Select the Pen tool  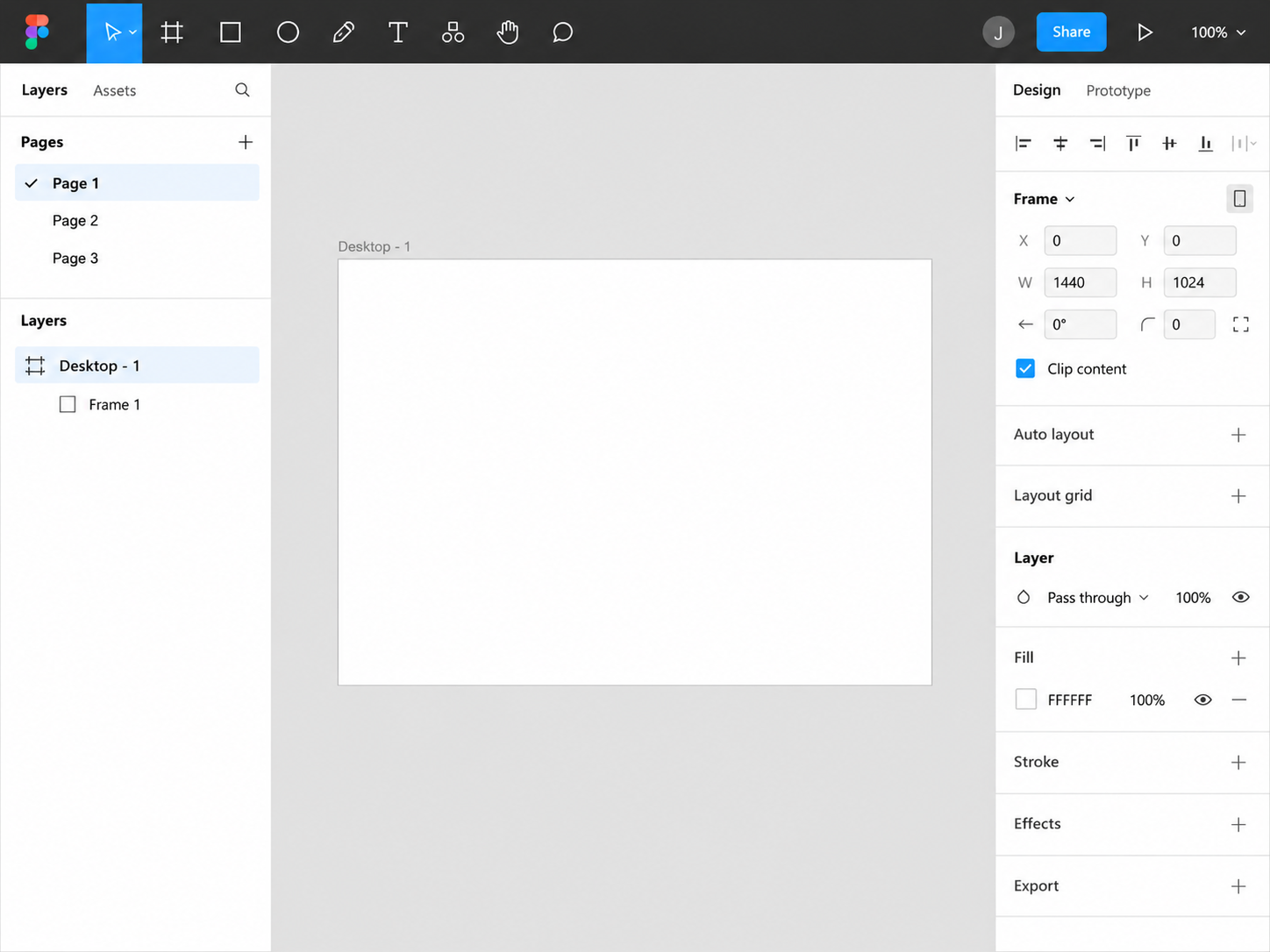click(x=343, y=32)
